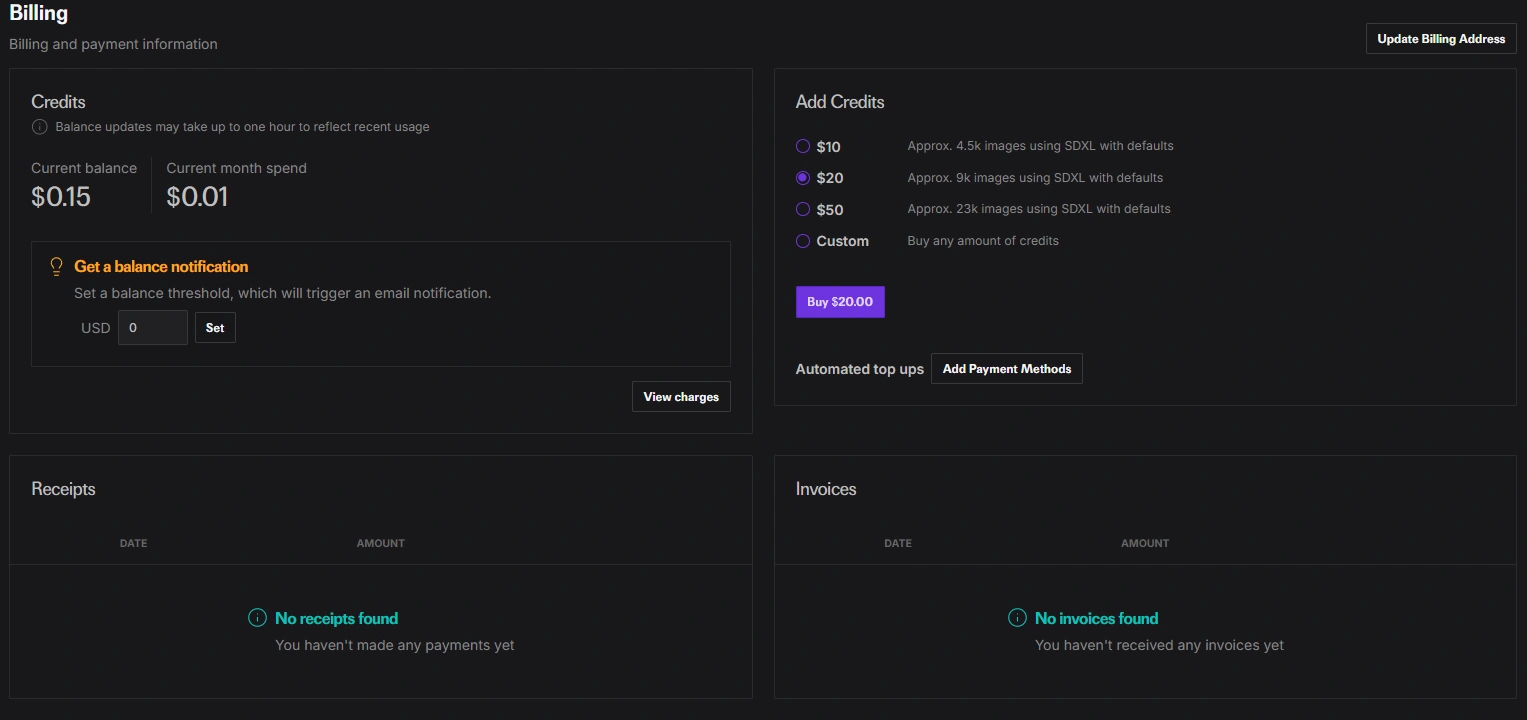
Task: Click the Invoices DATE column header
Action: coord(898,543)
